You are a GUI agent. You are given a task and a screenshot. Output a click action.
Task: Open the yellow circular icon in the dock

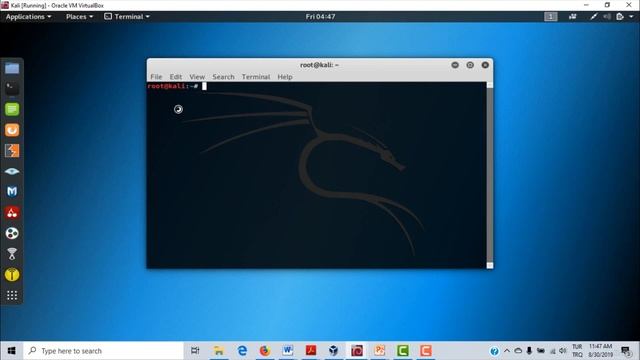tap(12, 275)
